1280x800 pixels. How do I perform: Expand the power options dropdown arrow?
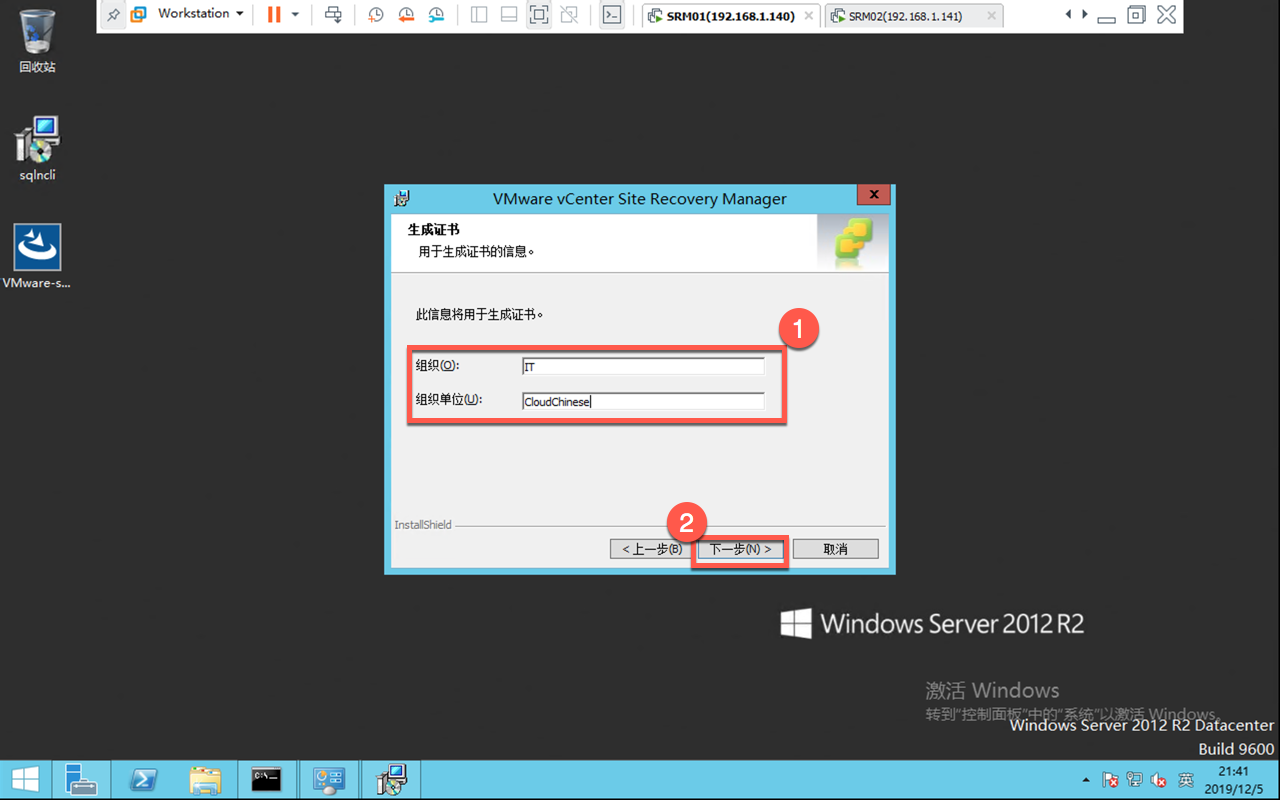coord(295,15)
